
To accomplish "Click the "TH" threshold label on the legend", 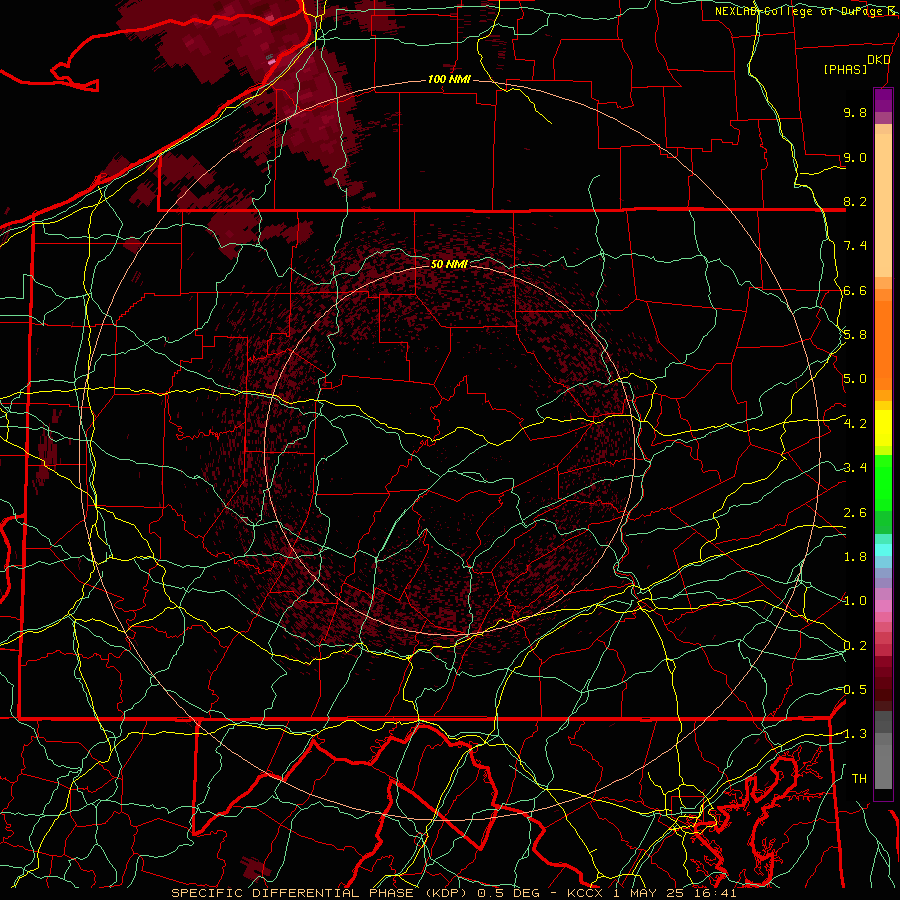I will (x=859, y=779).
